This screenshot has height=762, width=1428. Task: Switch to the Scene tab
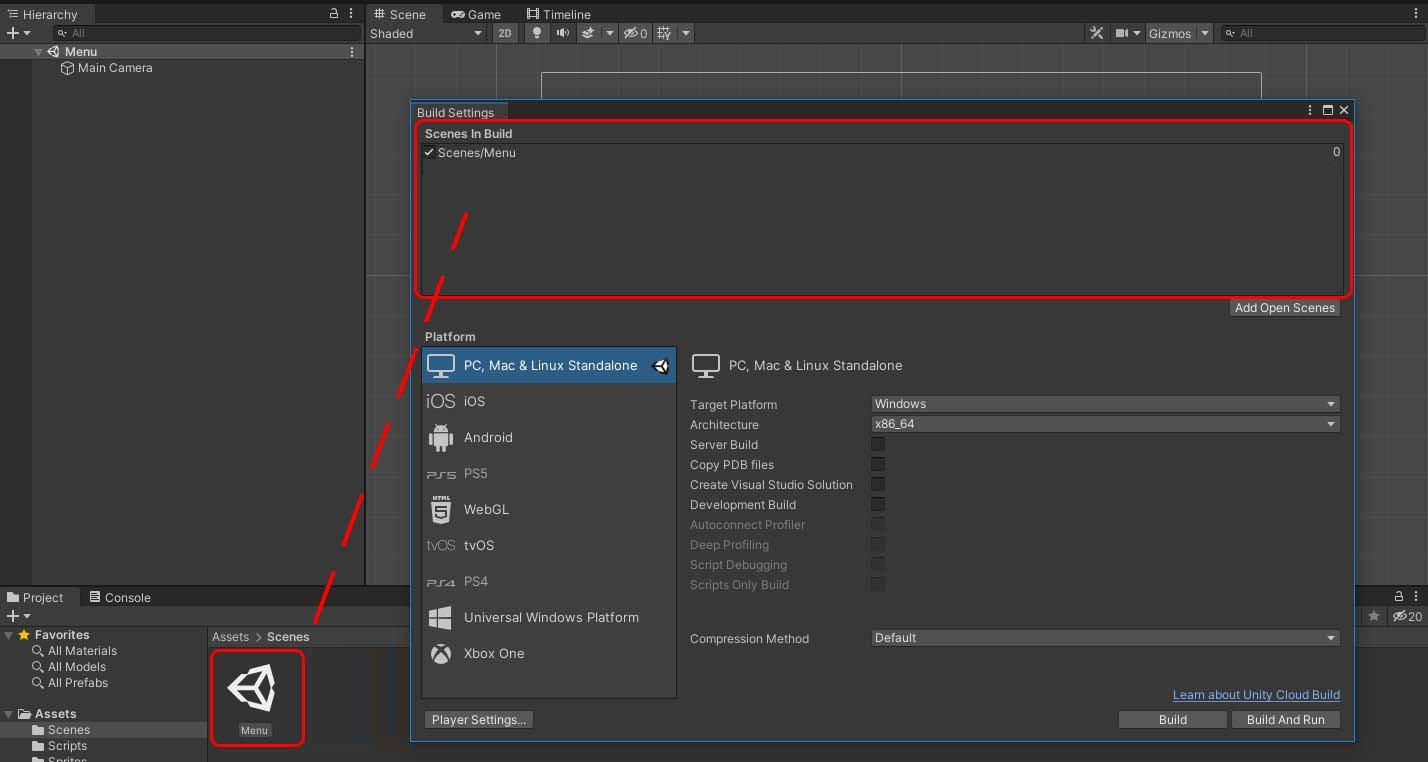coord(400,14)
